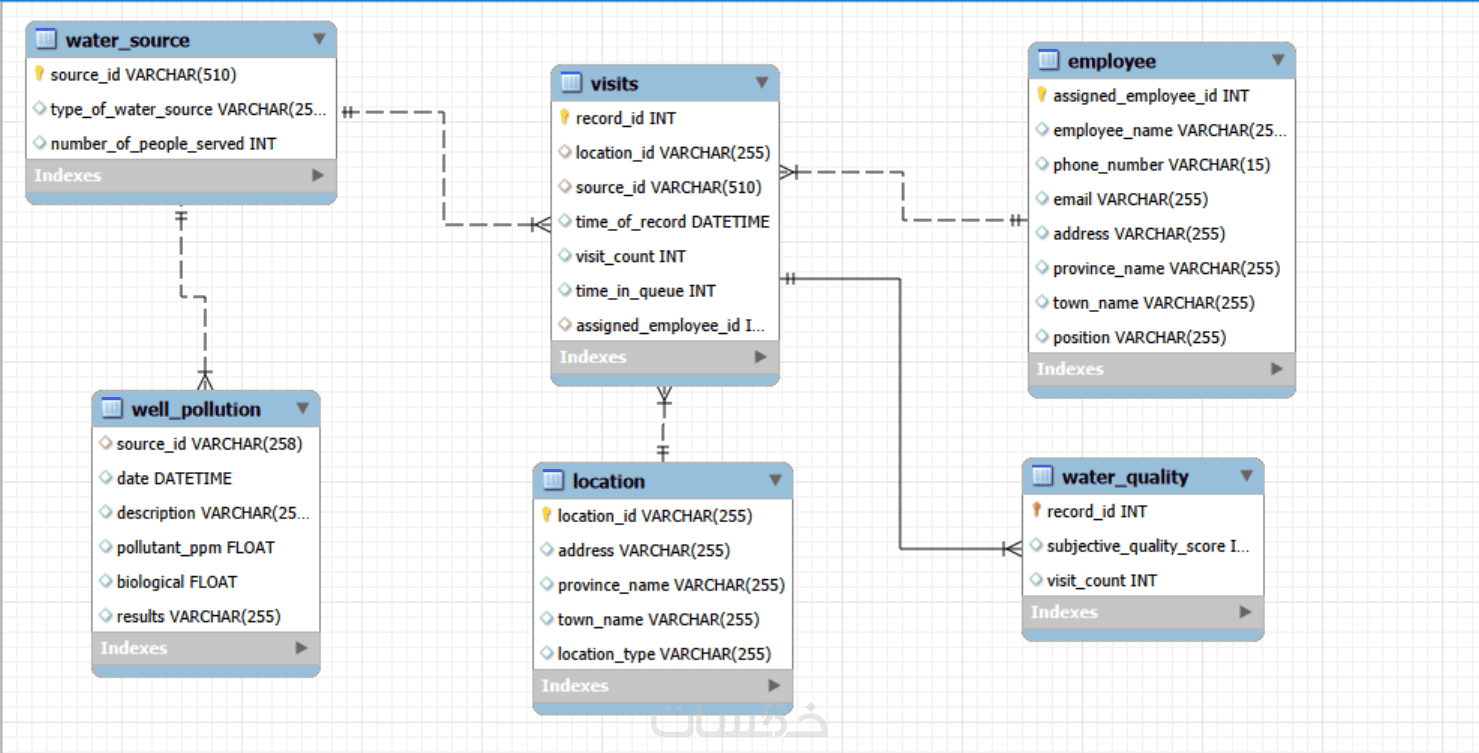Click the diamond icon beside type_of_water_source
Viewport: 1479px width, 753px height.
click(40, 109)
